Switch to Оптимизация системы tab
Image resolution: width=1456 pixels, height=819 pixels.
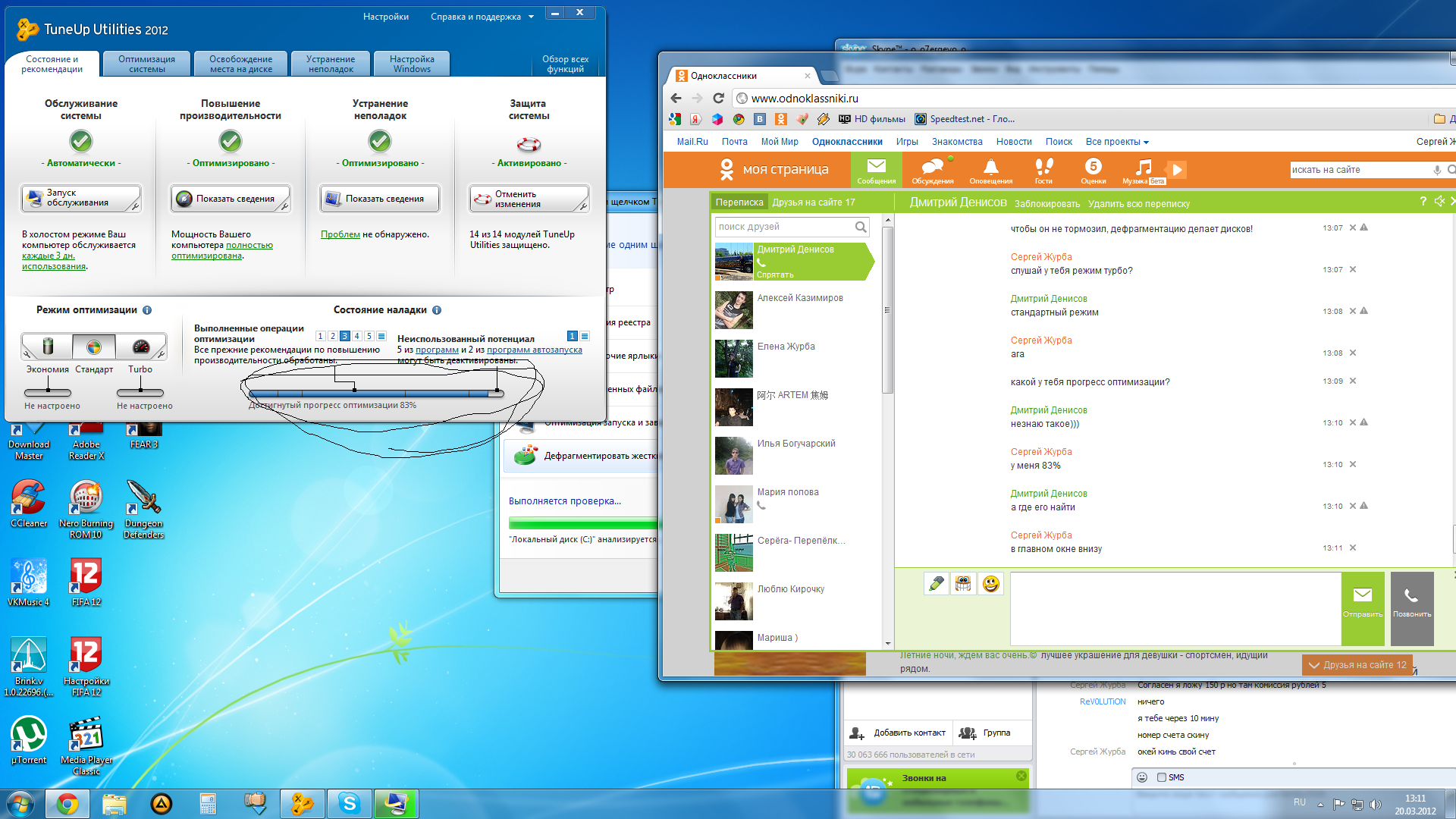pos(146,64)
